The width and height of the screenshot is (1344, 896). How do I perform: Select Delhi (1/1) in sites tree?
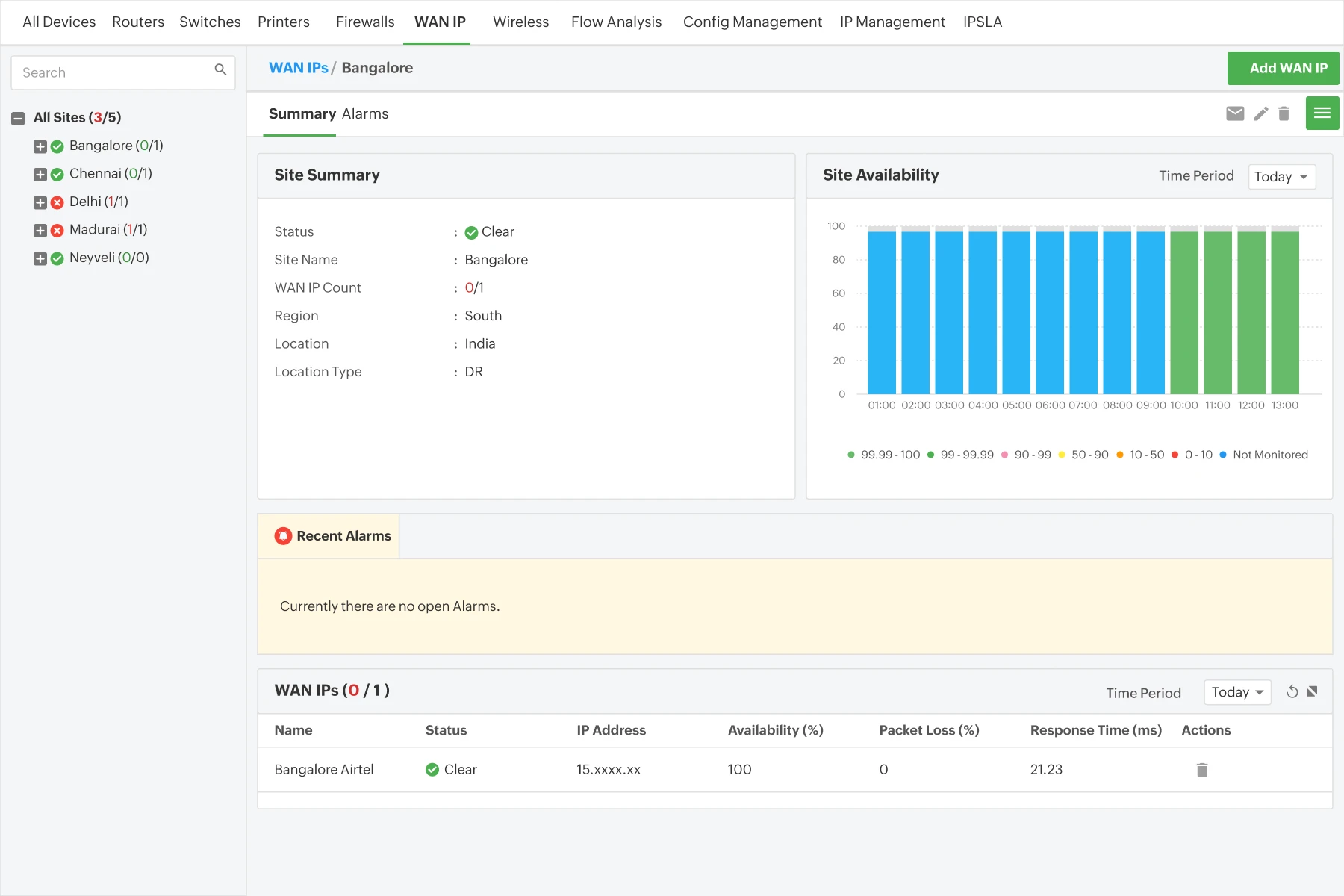(x=99, y=202)
